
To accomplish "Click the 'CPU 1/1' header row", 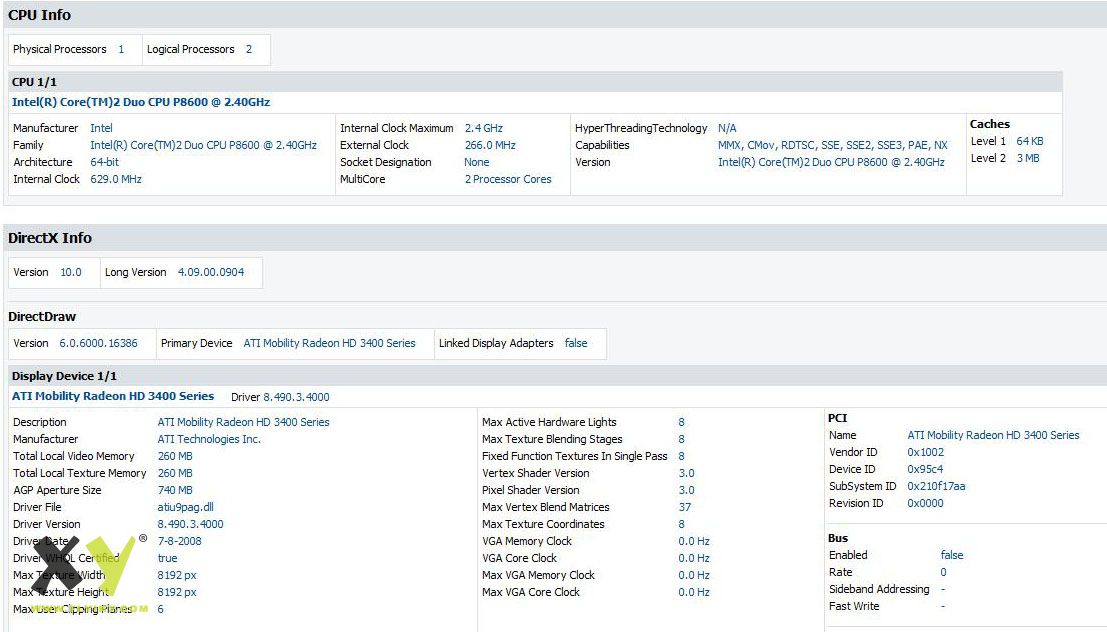I will (x=535, y=82).
